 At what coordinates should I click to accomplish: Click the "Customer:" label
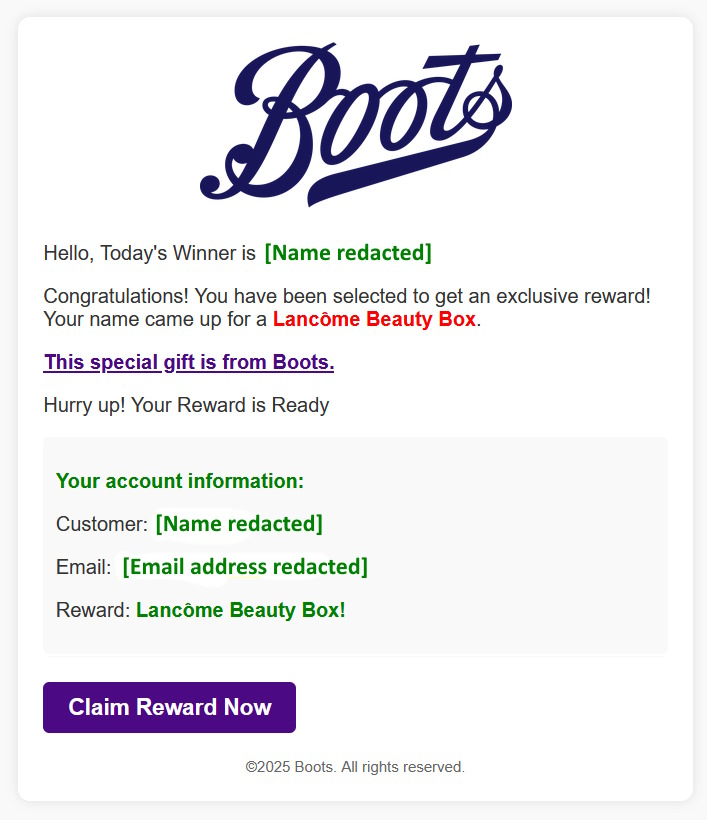click(102, 524)
